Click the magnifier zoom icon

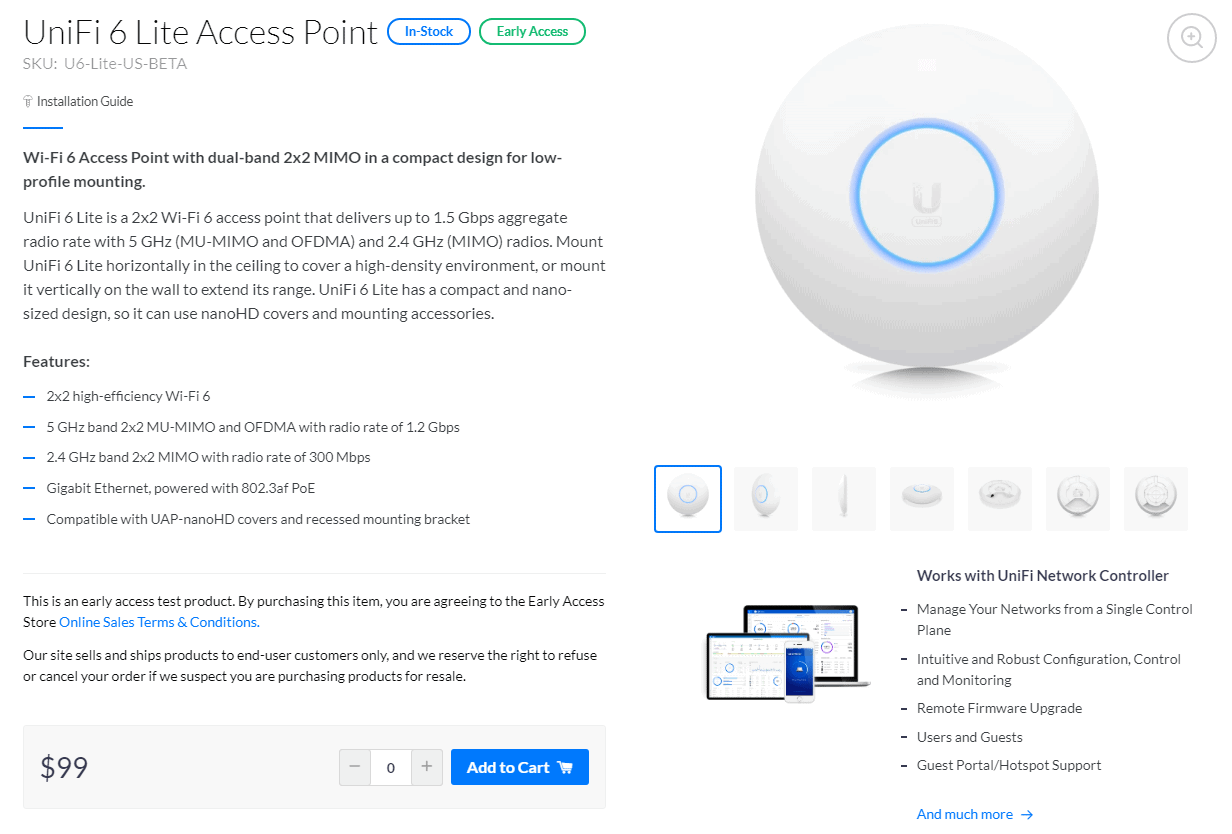[1191, 37]
